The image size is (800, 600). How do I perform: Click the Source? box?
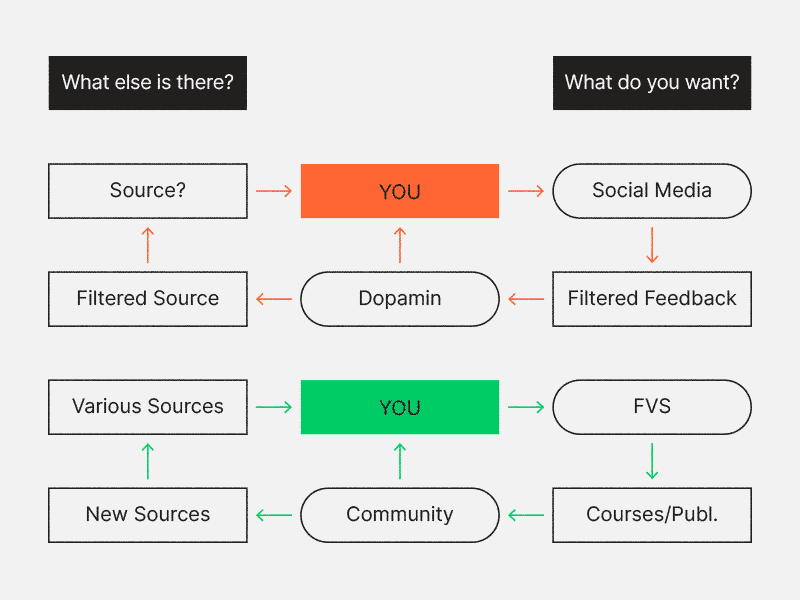point(147,191)
